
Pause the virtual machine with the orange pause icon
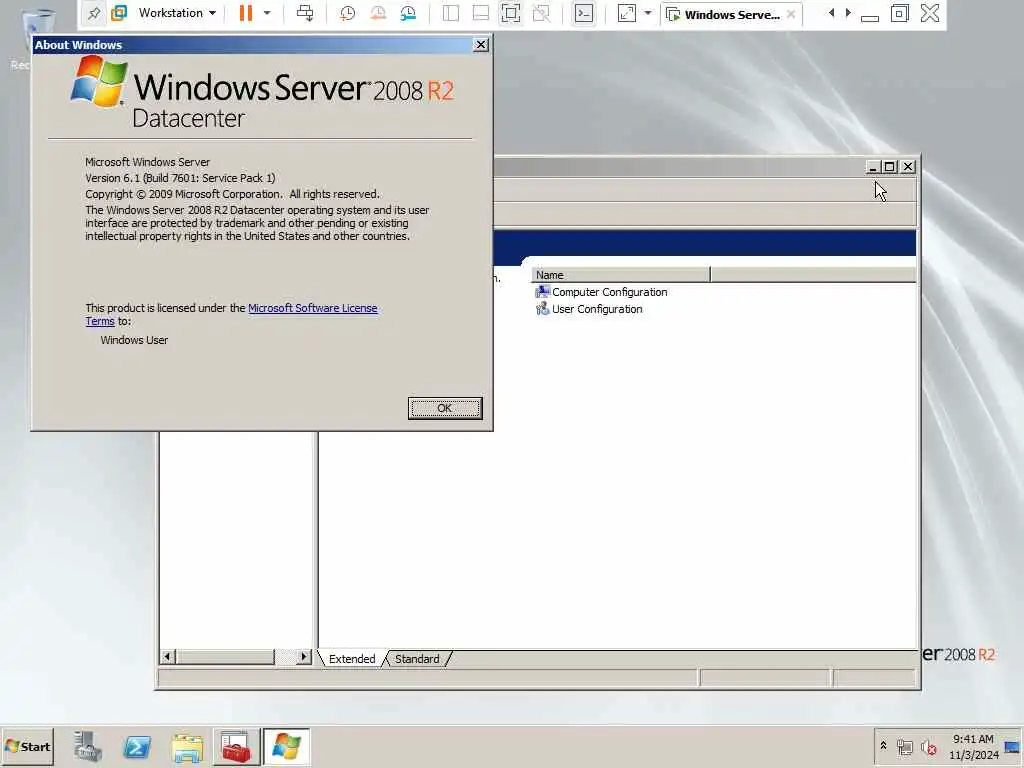pos(246,13)
